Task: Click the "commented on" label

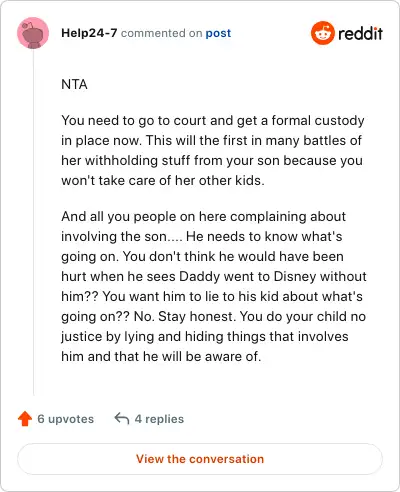Action: pyautogui.click(x=161, y=33)
